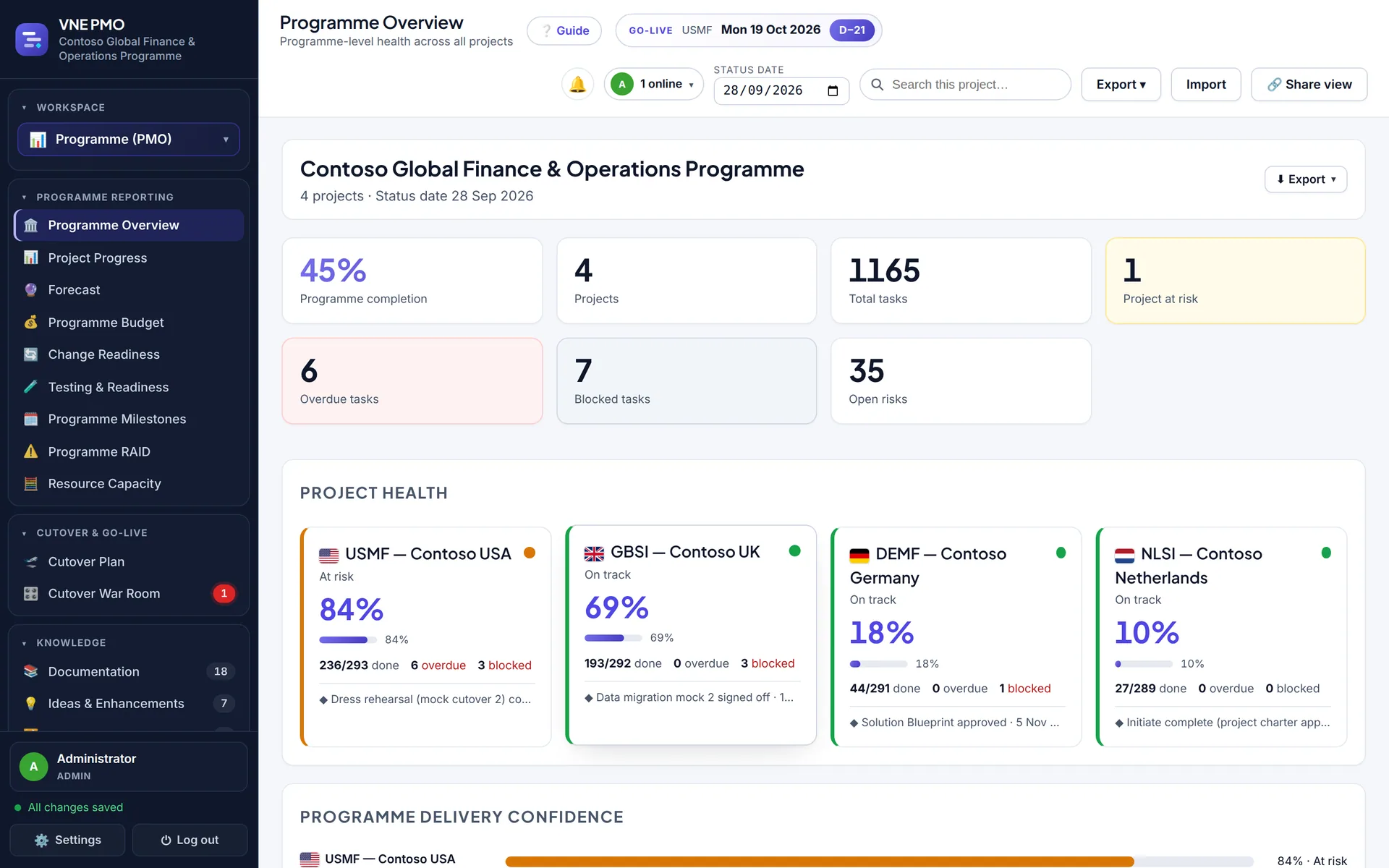Open Settings in the sidebar
The height and width of the screenshot is (868, 1389).
tap(67, 840)
